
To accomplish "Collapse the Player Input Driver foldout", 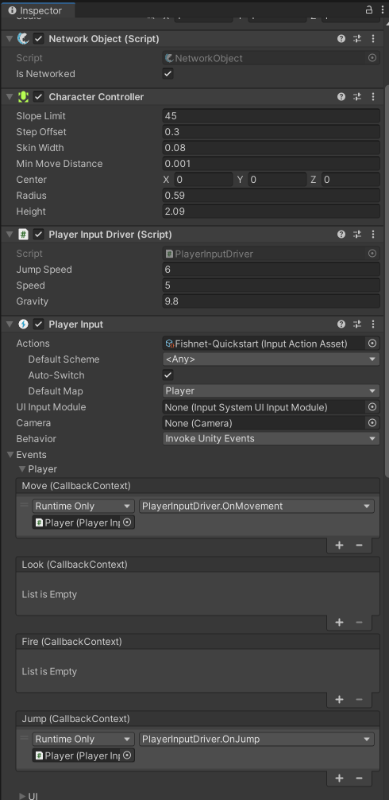I will click(x=9, y=235).
